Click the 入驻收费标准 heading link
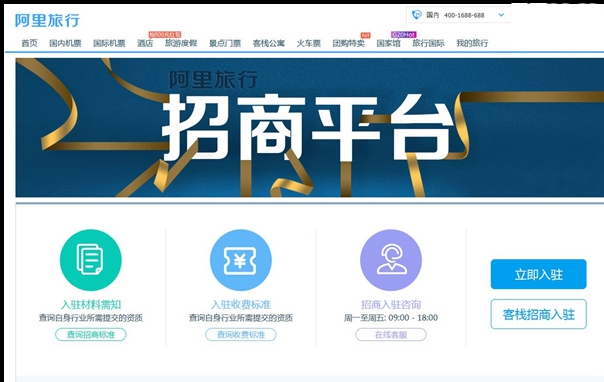The height and width of the screenshot is (382, 604). [241, 305]
